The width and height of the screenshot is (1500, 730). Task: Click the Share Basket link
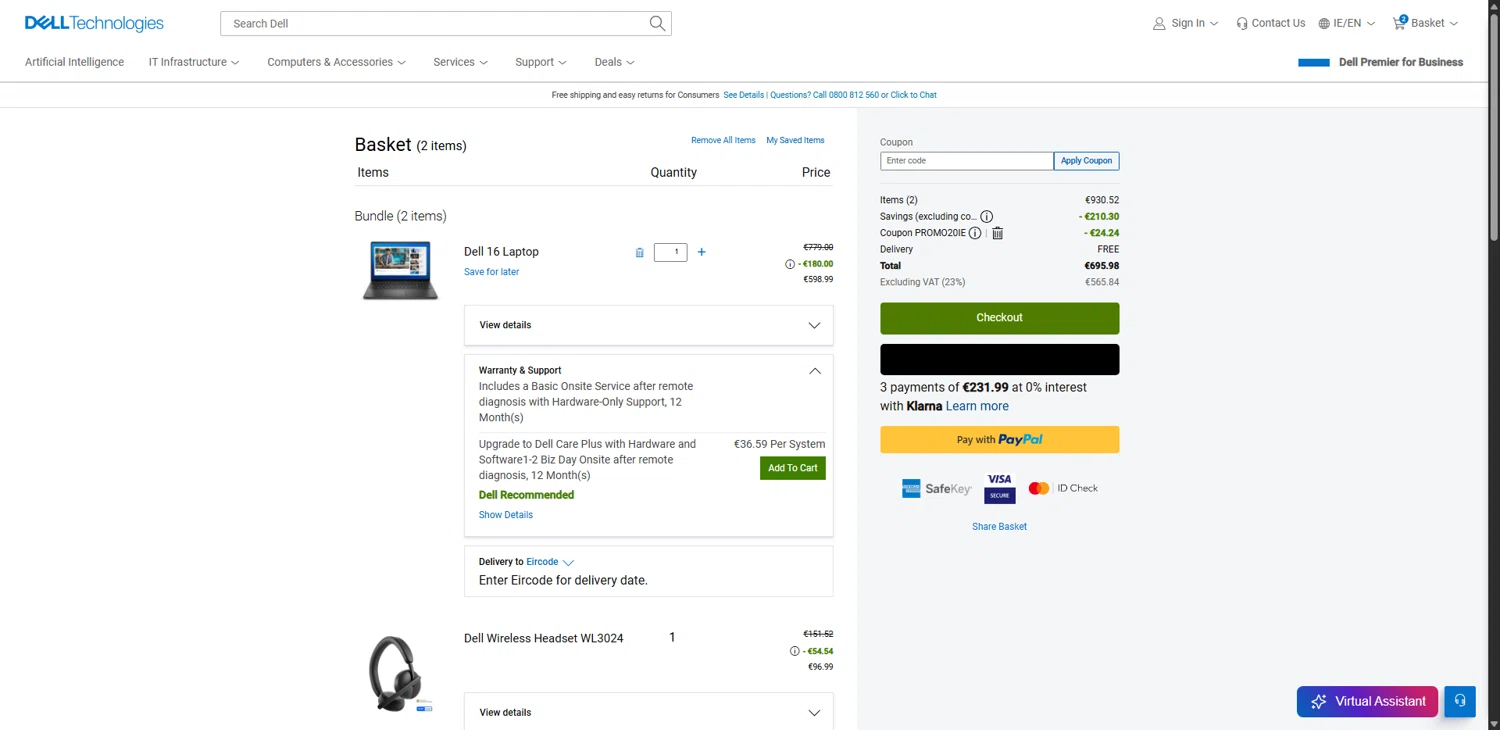click(x=999, y=526)
